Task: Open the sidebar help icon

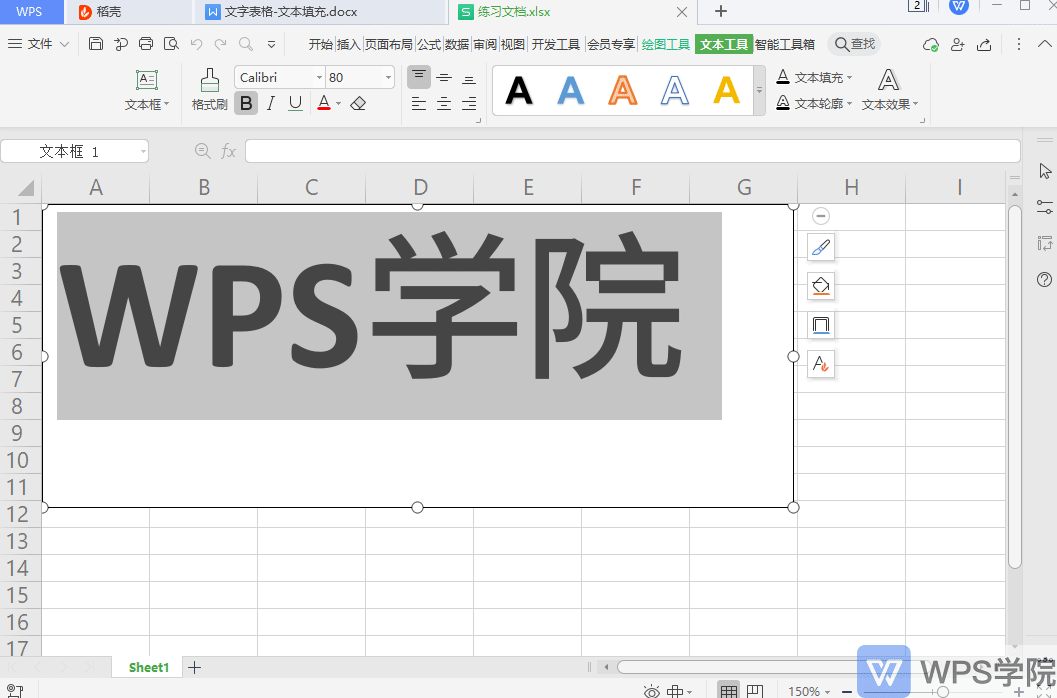Action: tap(1044, 279)
